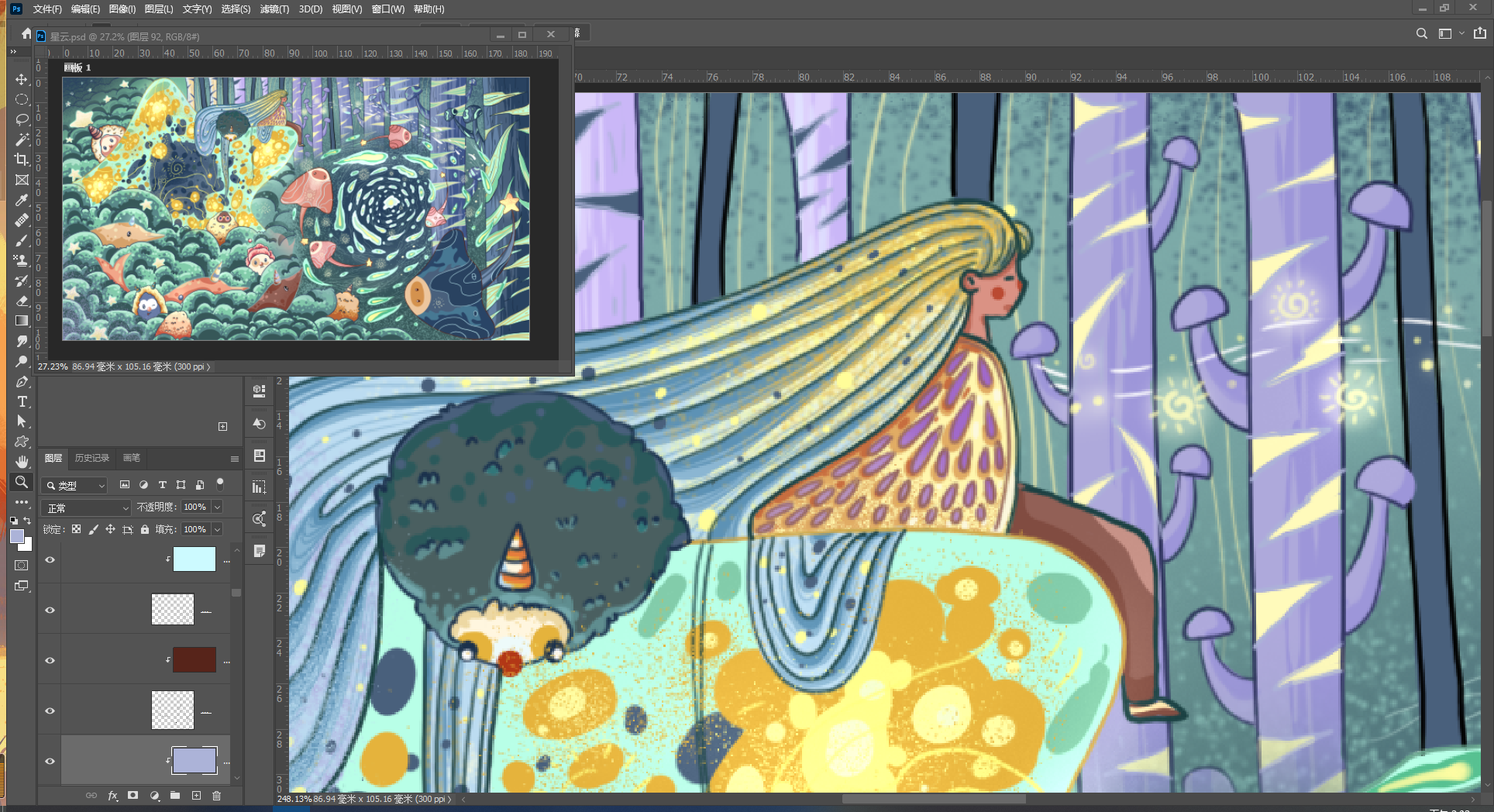The height and width of the screenshot is (812, 1494).
Task: Select the History Brush tool
Action: pyautogui.click(x=22, y=280)
